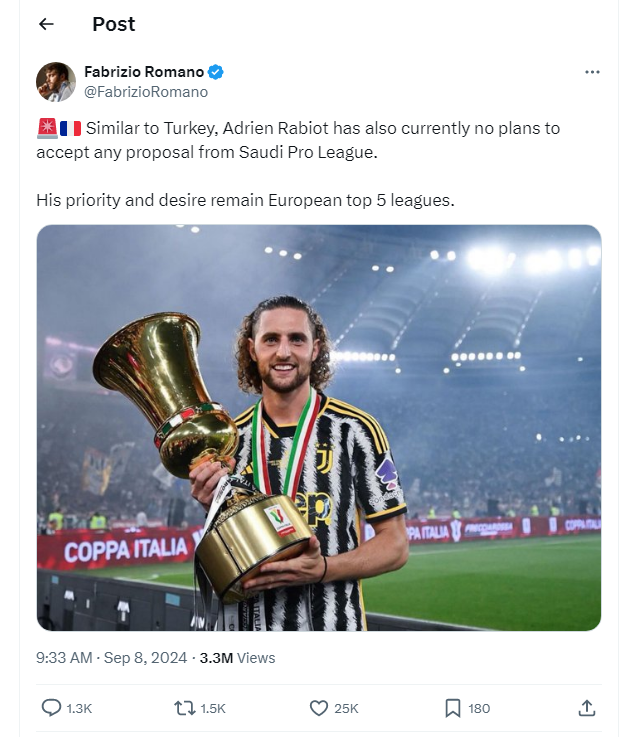Click the 25K likes count
Image resolution: width=632 pixels, height=737 pixels.
tap(346, 708)
